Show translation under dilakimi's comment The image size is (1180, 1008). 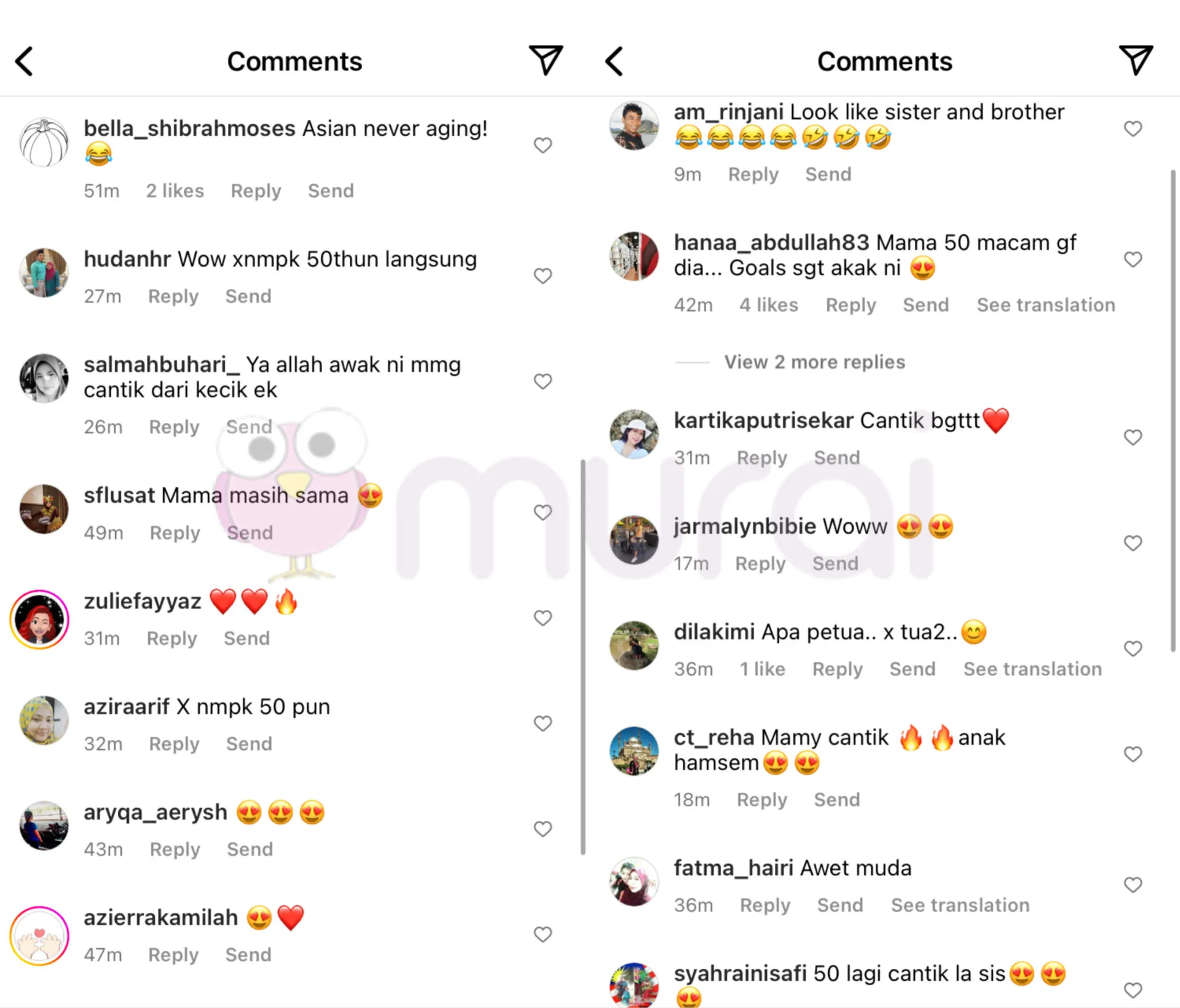pyautogui.click(x=1032, y=669)
